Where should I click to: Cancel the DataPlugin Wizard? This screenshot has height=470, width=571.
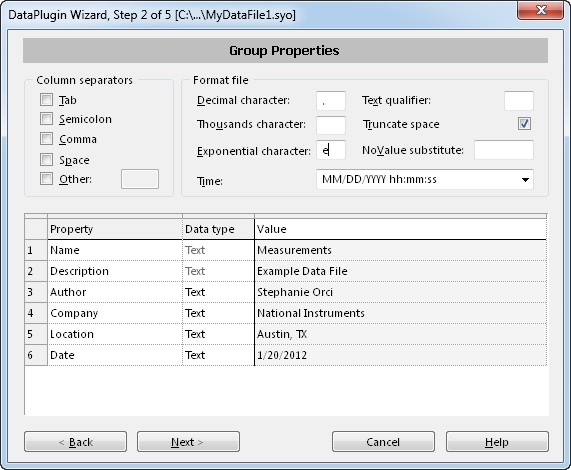point(383,442)
